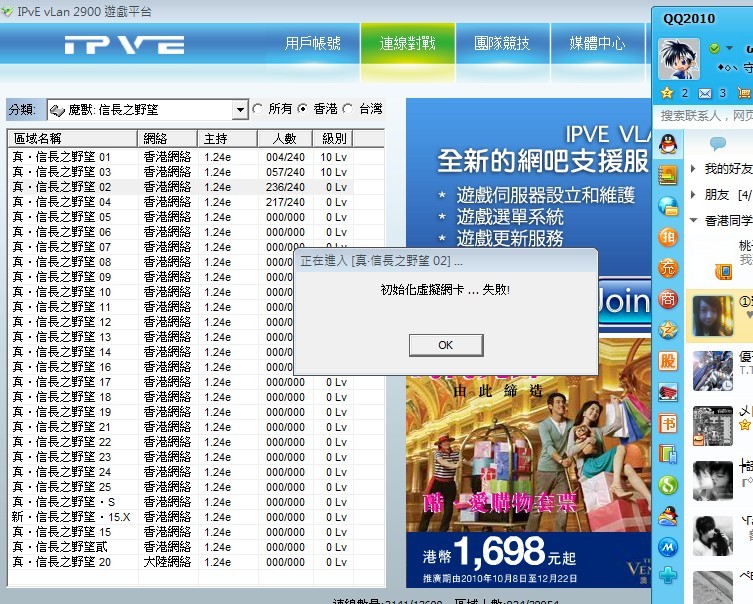
Task: Open the 股 stocks icon
Action: [668, 361]
